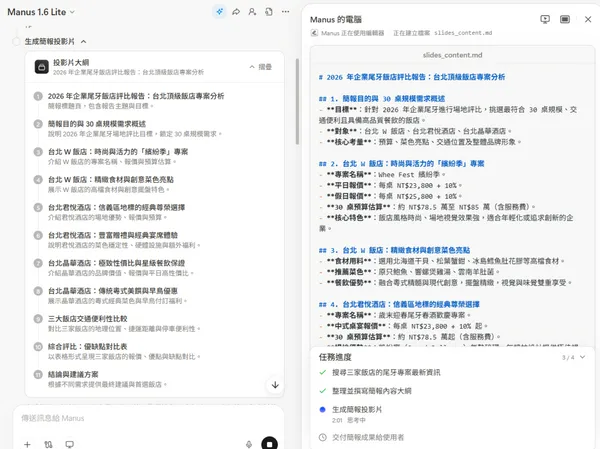Image resolution: width=600 pixels, height=449 pixels.
Task: Click the monitor icon in the input bar
Action: (69, 444)
